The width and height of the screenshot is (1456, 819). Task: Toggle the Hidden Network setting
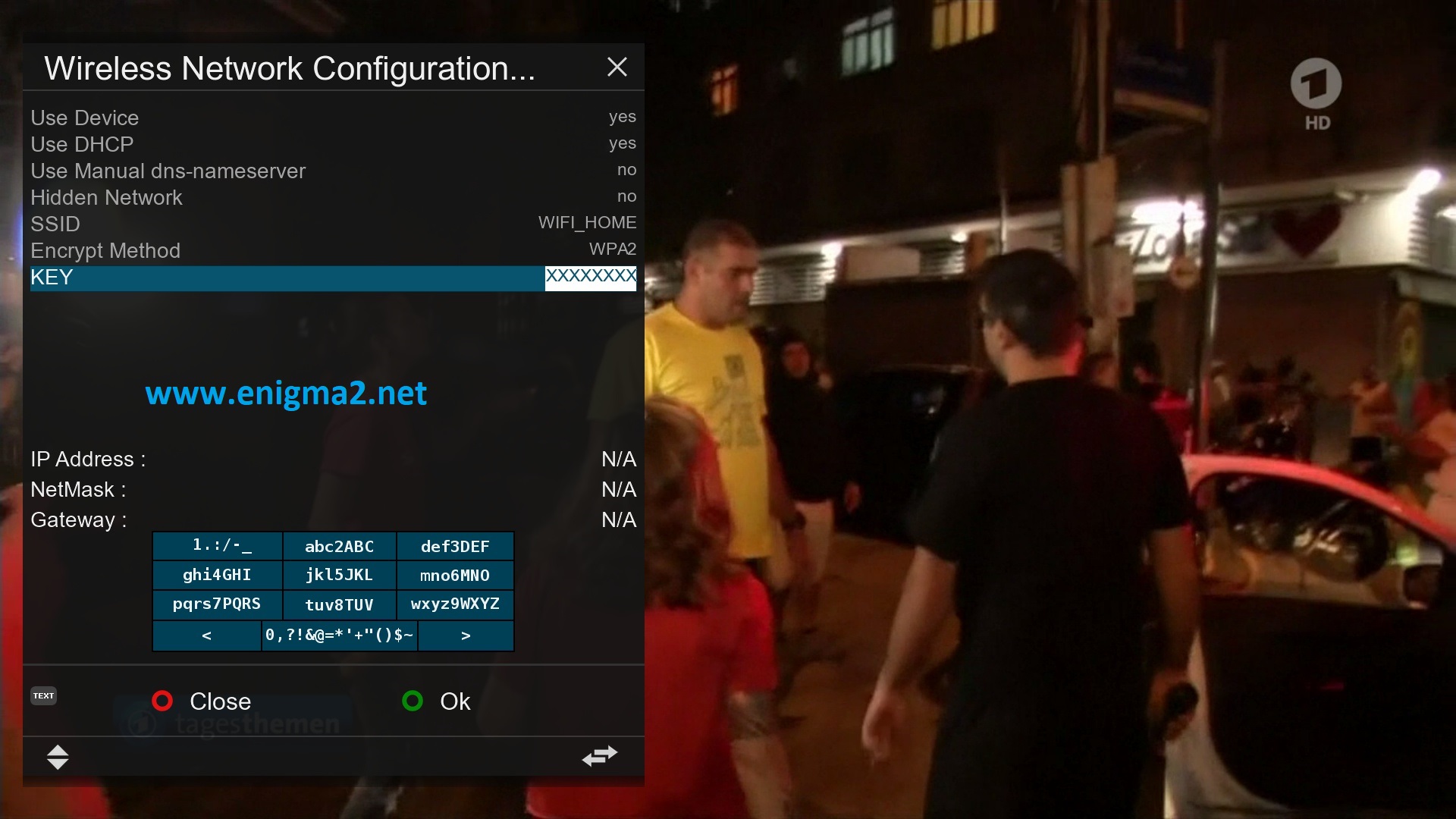(334, 197)
